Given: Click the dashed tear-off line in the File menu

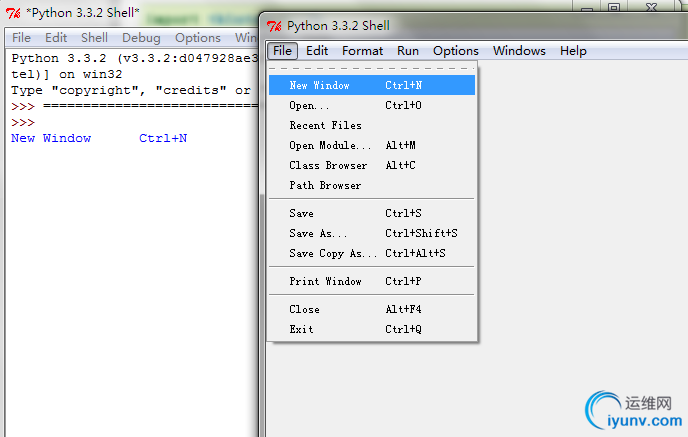Looking at the screenshot, I should coord(372,68).
